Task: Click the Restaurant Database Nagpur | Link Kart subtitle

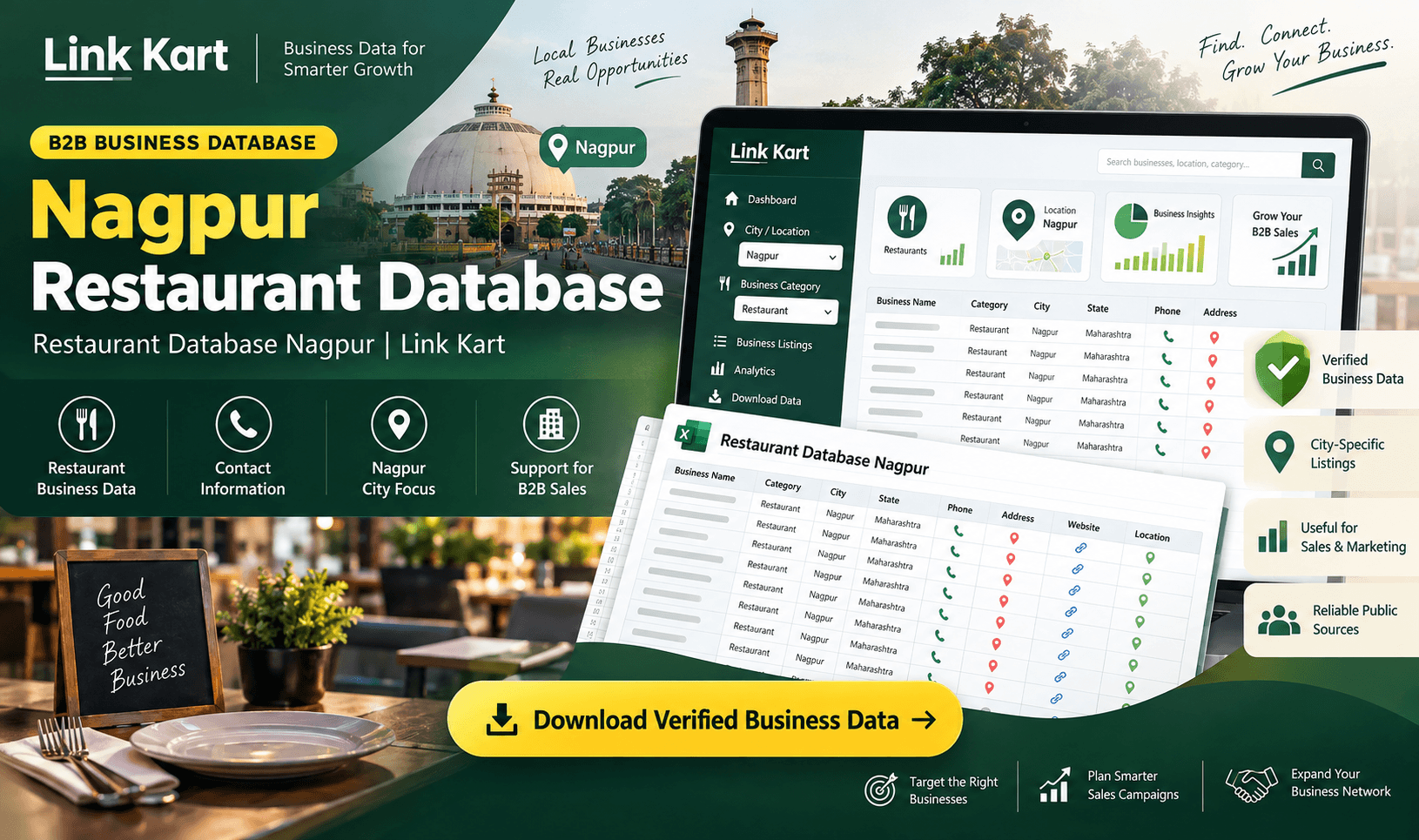Action: 268,344
